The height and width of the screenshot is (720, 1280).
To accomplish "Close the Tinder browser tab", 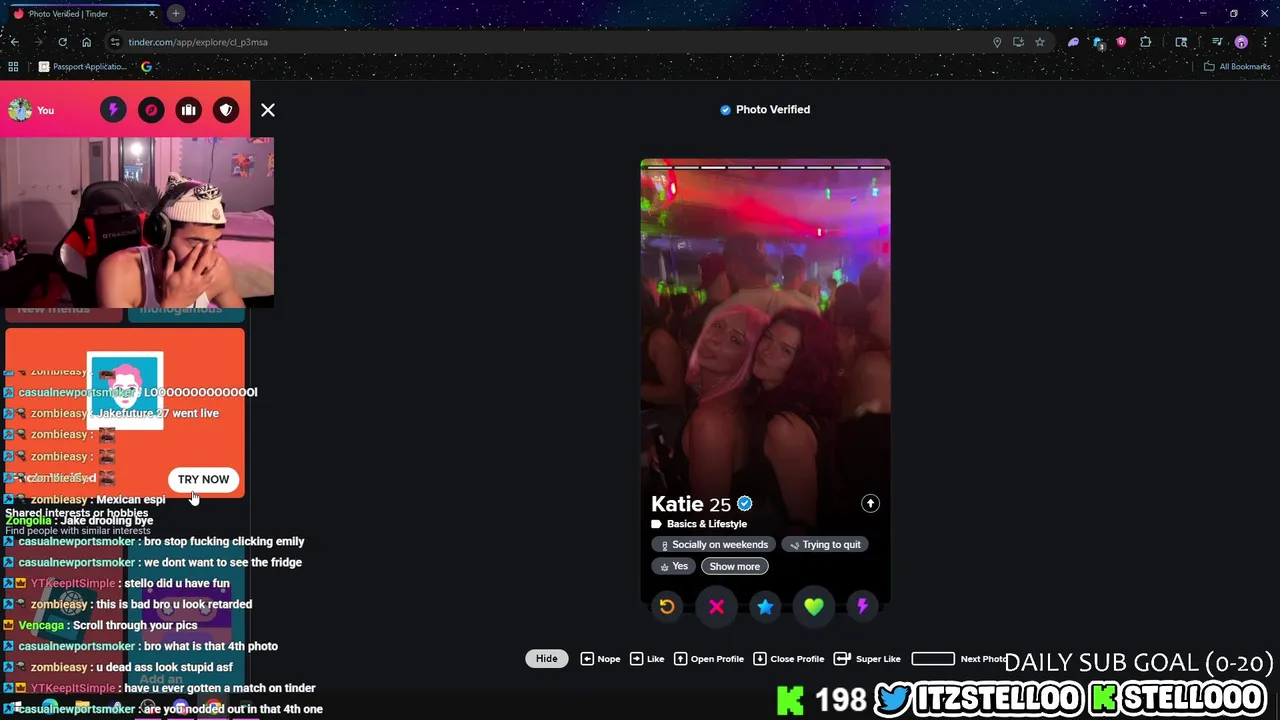I will click(152, 14).
